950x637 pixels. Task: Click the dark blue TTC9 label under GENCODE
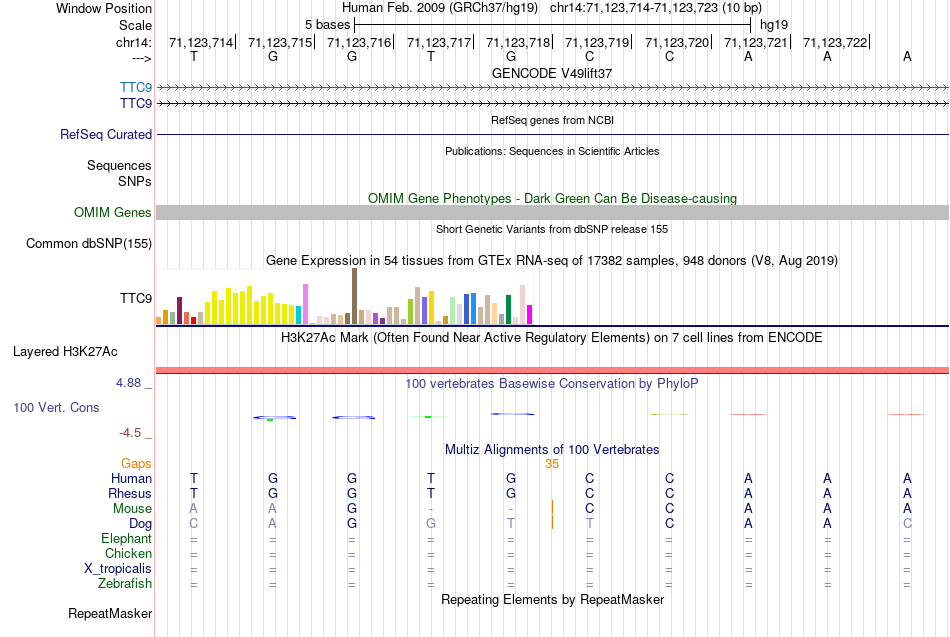[x=136, y=103]
